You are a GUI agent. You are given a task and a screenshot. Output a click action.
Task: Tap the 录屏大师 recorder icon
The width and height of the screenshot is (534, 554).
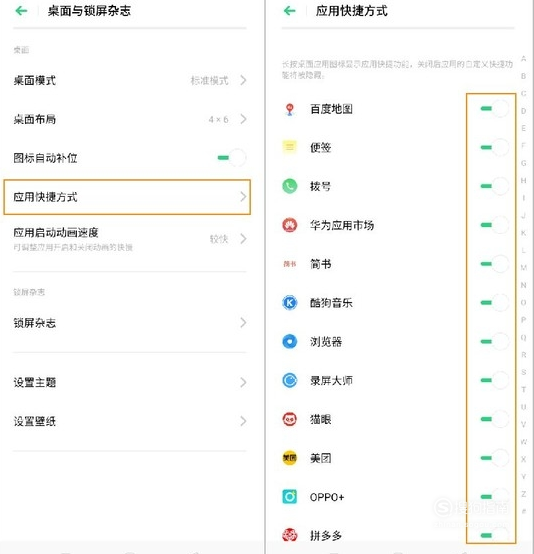pos(290,381)
